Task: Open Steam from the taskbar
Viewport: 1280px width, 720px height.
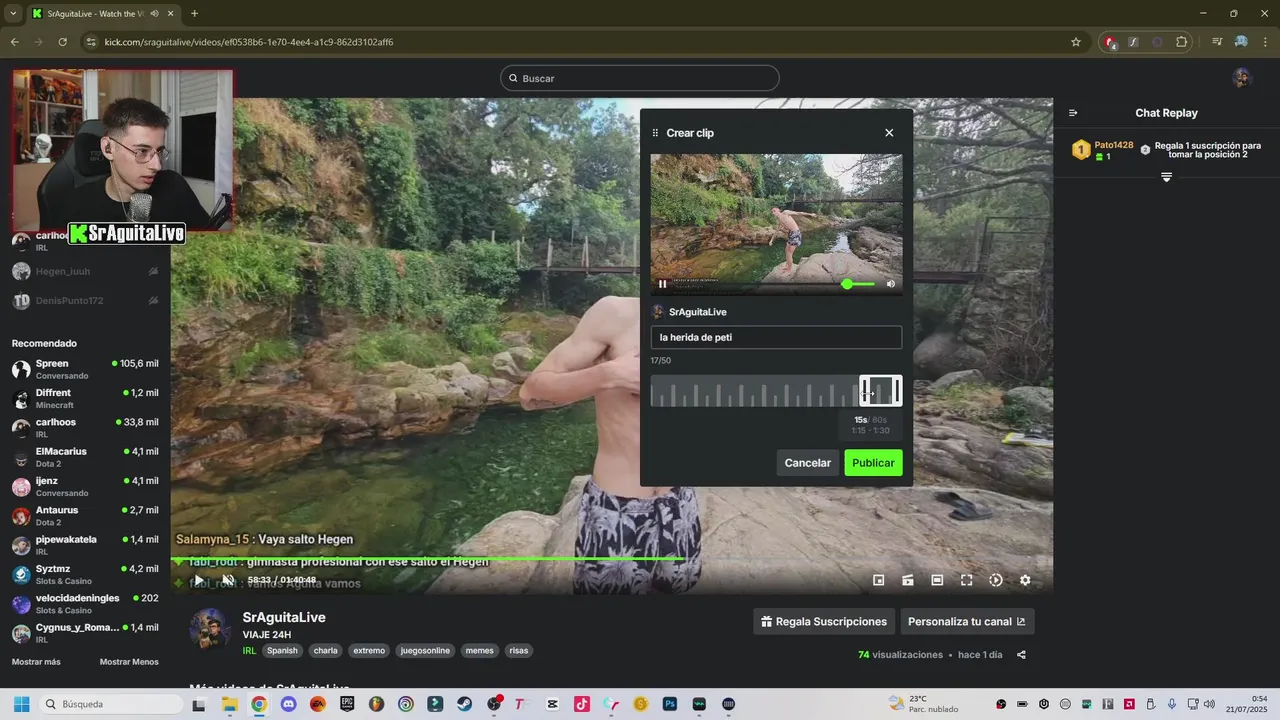Action: click(464, 704)
